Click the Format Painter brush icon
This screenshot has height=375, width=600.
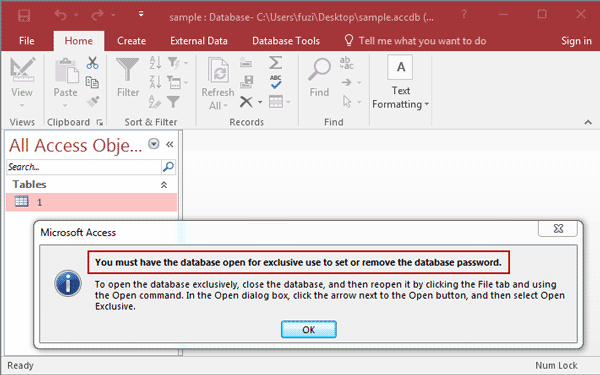point(93,101)
